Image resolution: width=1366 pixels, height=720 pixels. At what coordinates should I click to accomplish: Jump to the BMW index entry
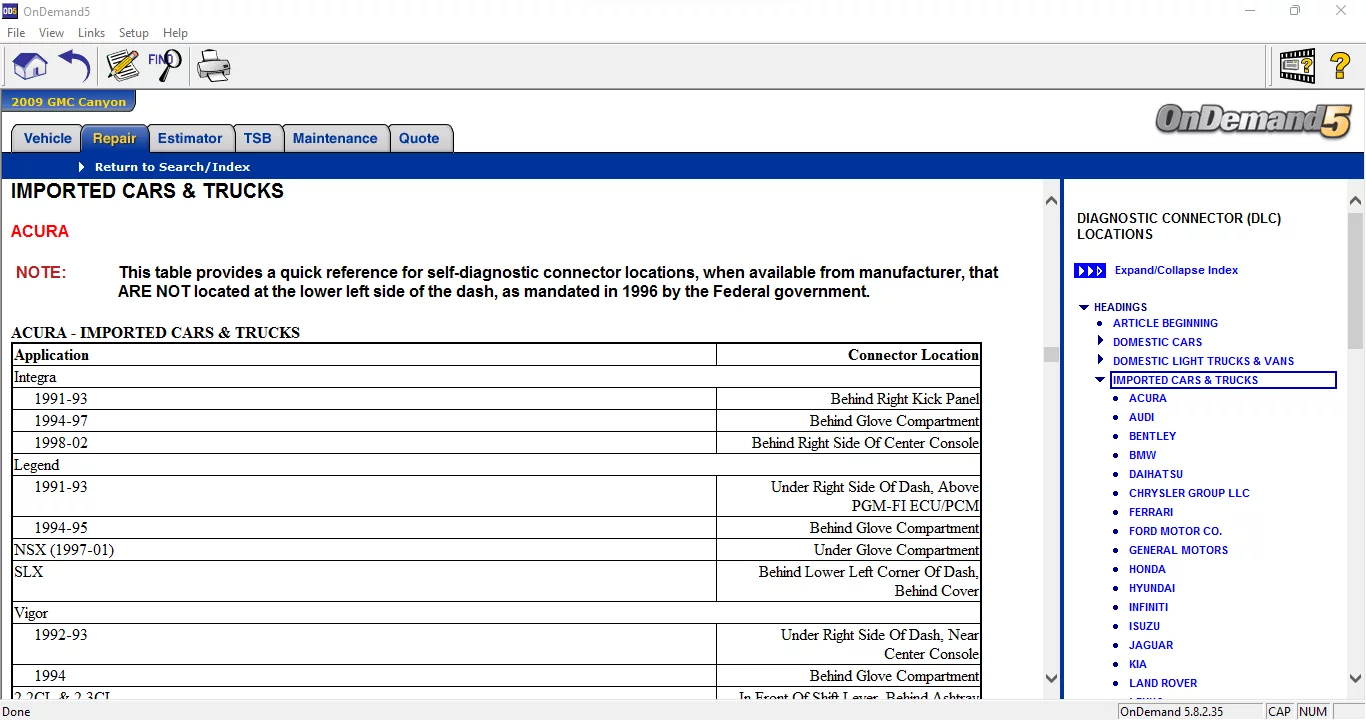pos(1142,455)
